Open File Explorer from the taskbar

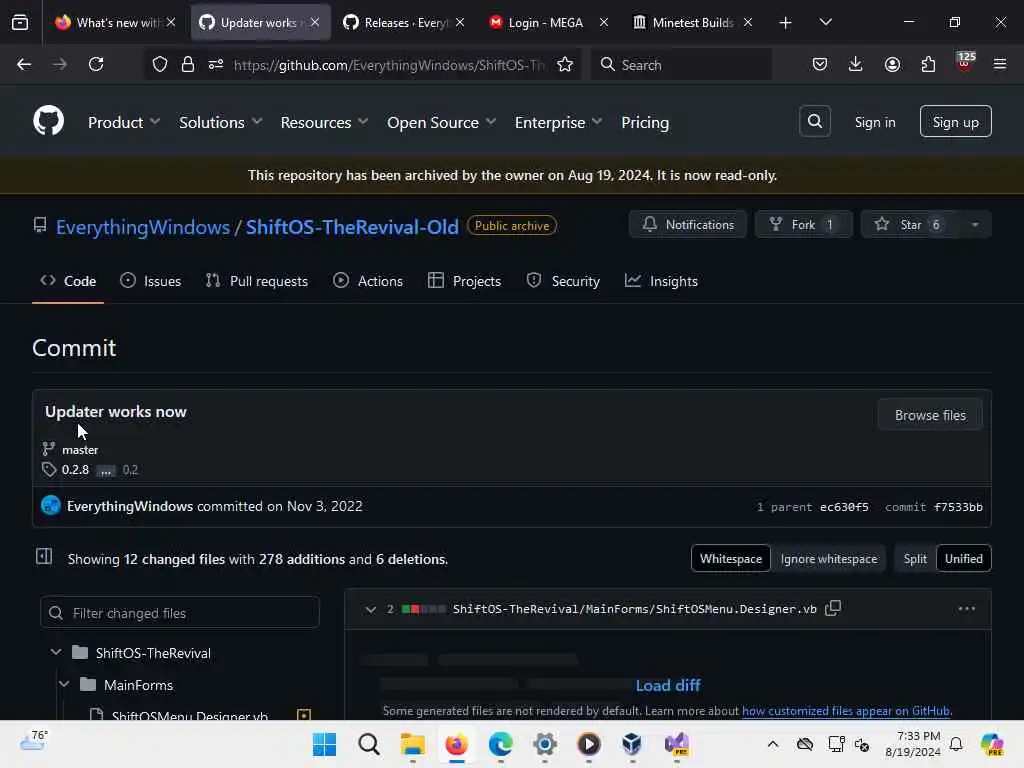(413, 744)
